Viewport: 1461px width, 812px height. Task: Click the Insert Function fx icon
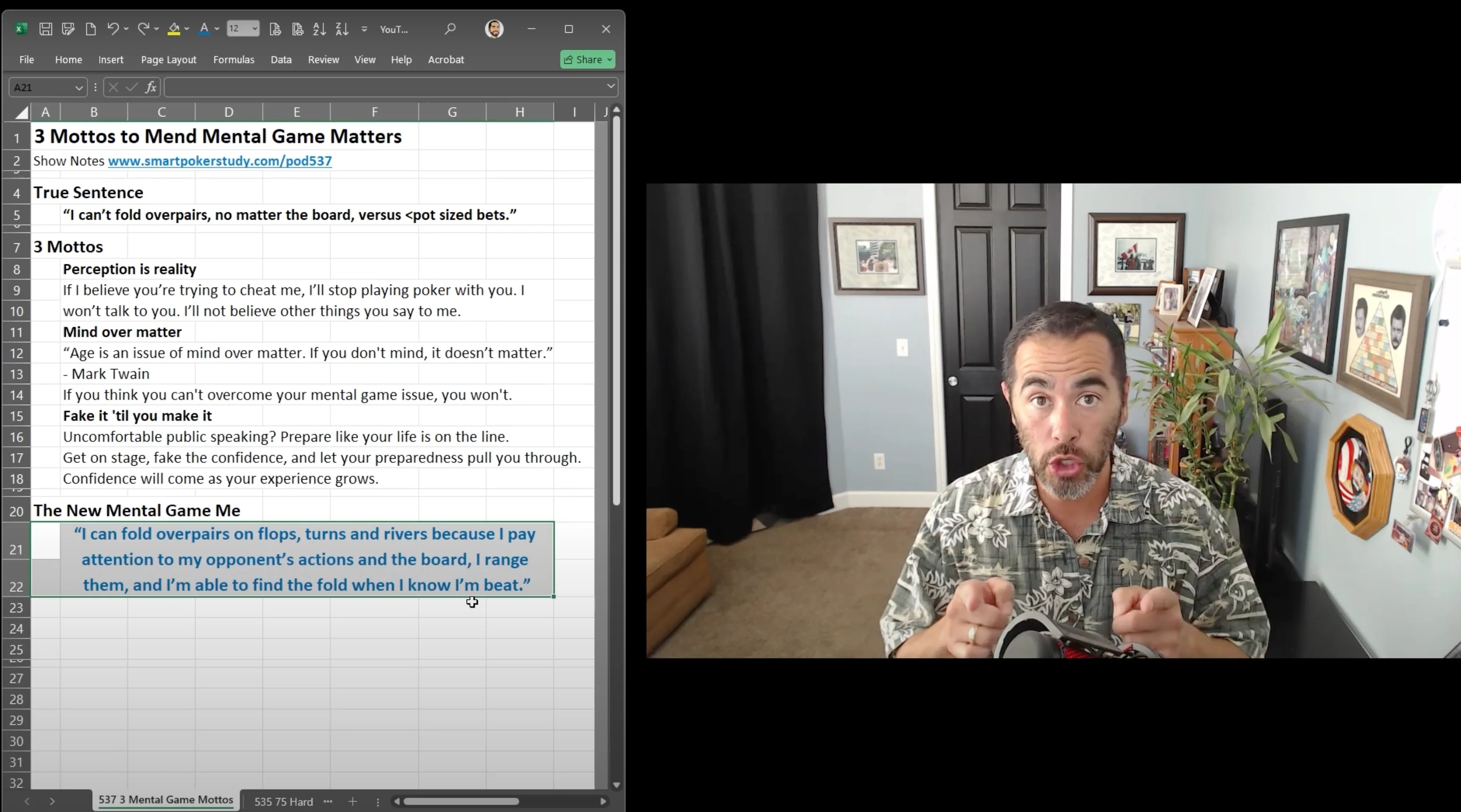pyautogui.click(x=150, y=87)
